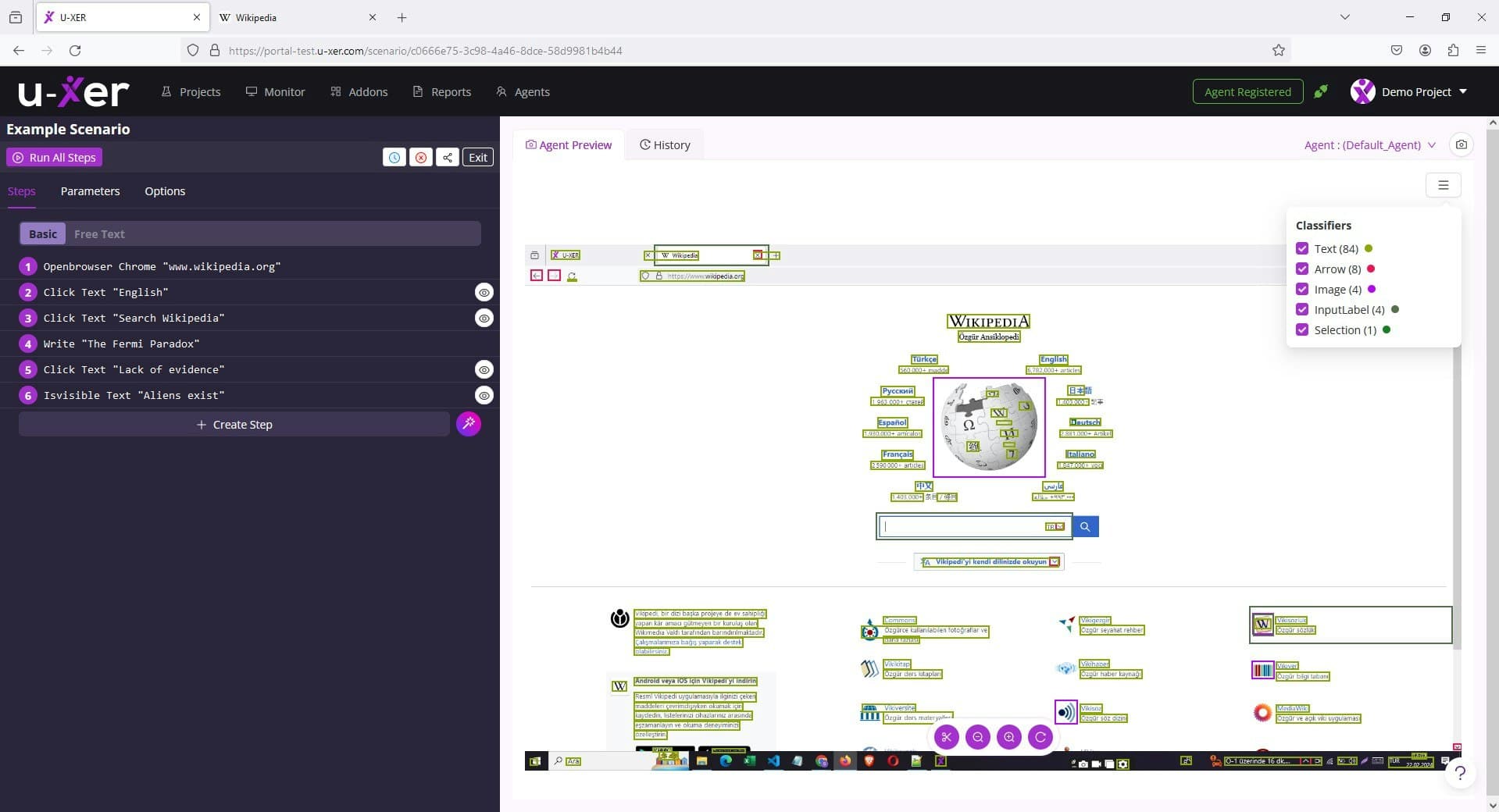The width and height of the screenshot is (1499, 812).
Task: Click the red cancel icon in scenario toolbar
Action: (420, 157)
